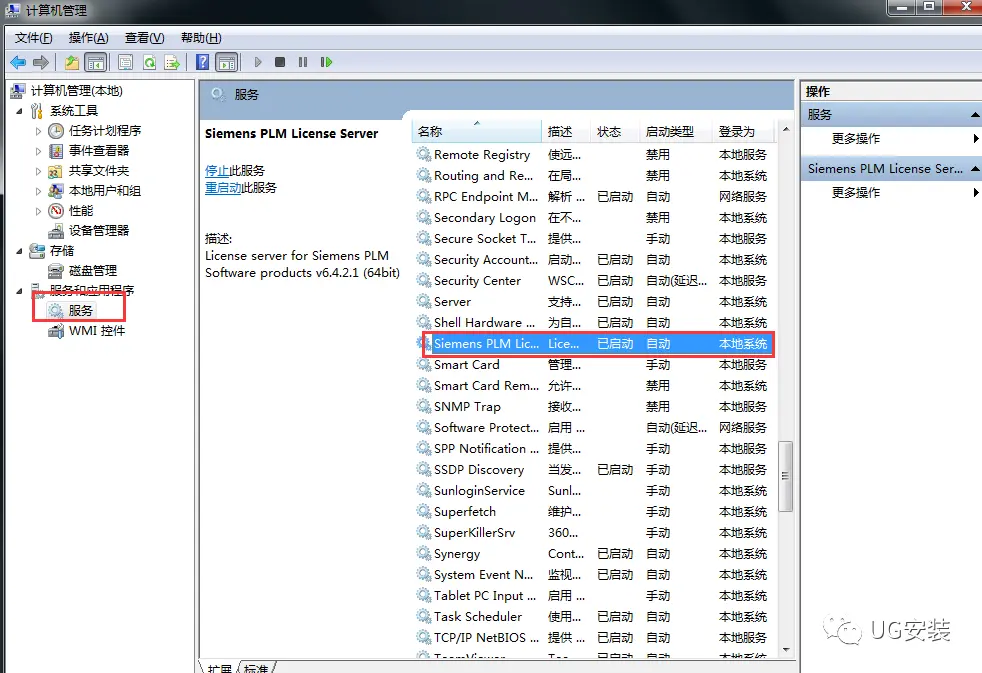Expand the 事件查看器 node

point(38,151)
